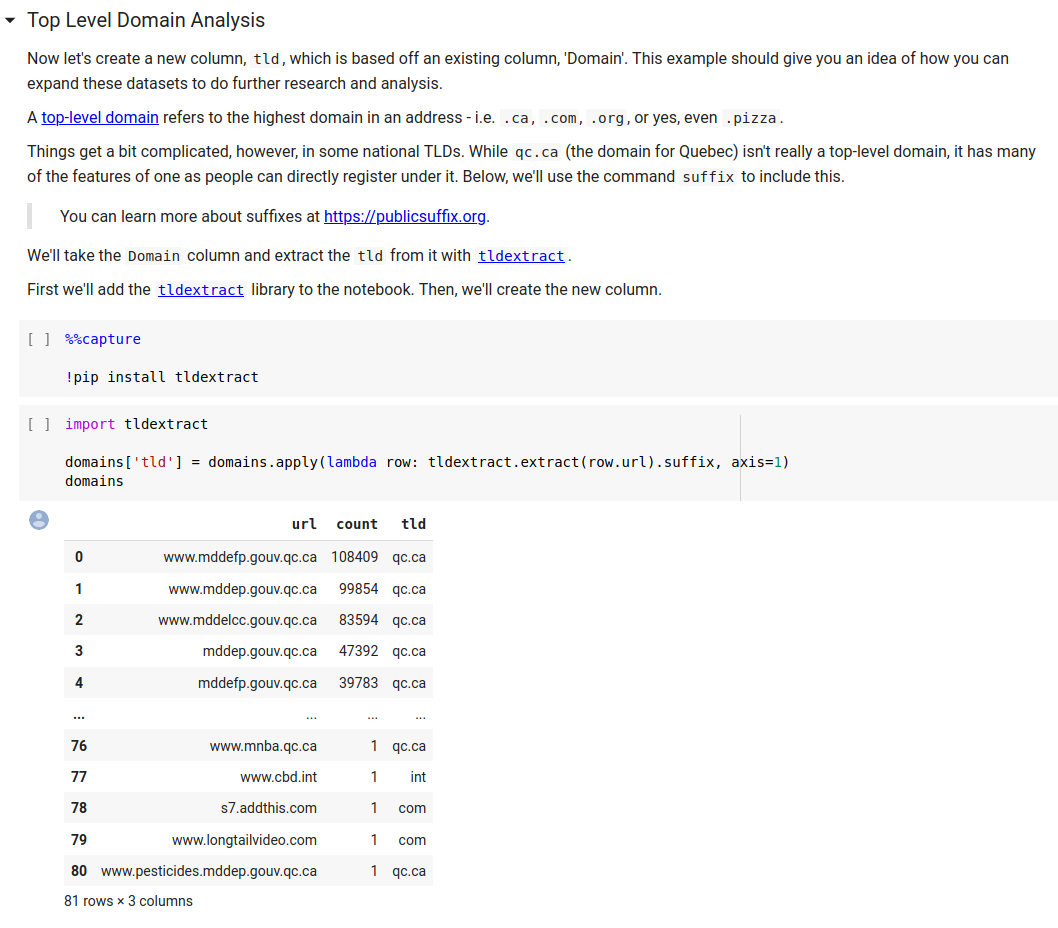Run the pip install tldextract cell
This screenshot has height=928, width=1058.
pyautogui.click(x=38, y=339)
